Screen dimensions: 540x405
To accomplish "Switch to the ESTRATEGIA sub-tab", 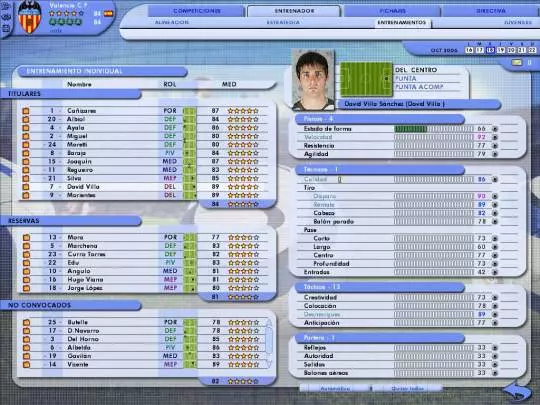I will click(x=283, y=22).
